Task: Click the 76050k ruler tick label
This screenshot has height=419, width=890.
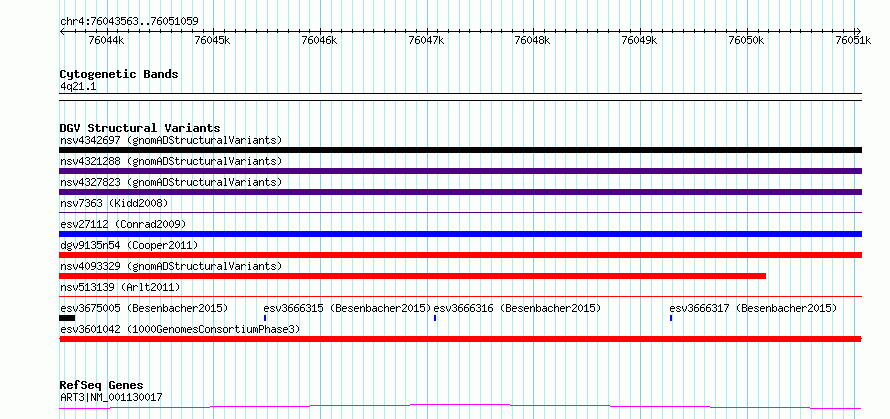Action: pos(746,40)
